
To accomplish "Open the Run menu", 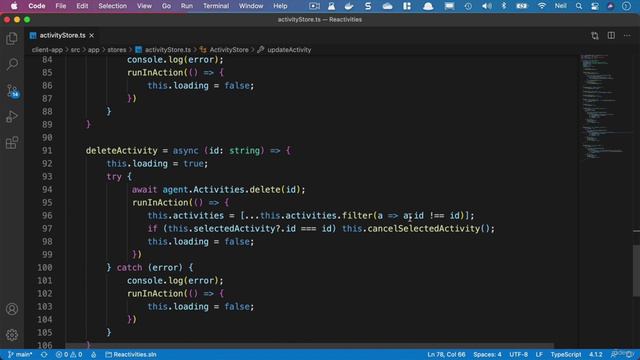I will [x=187, y=6].
